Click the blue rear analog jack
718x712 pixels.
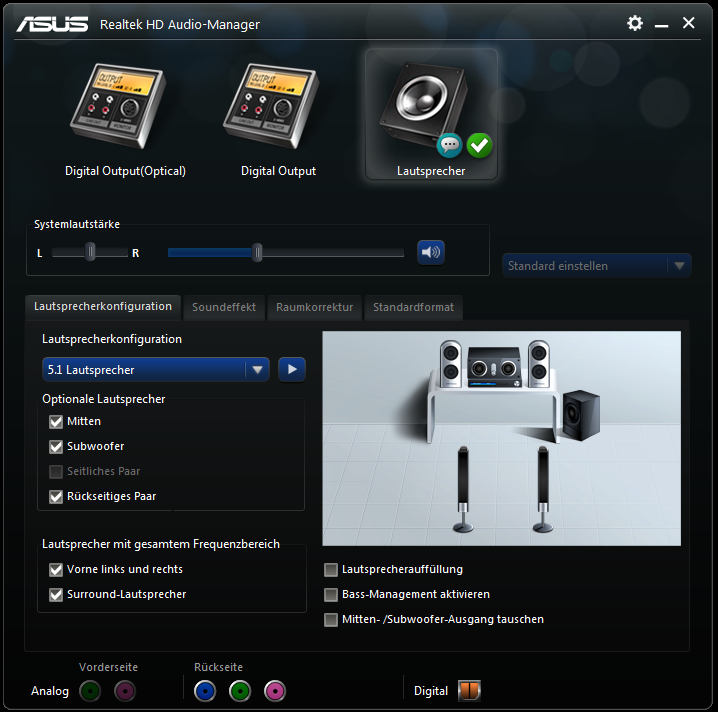pyautogui.click(x=206, y=690)
